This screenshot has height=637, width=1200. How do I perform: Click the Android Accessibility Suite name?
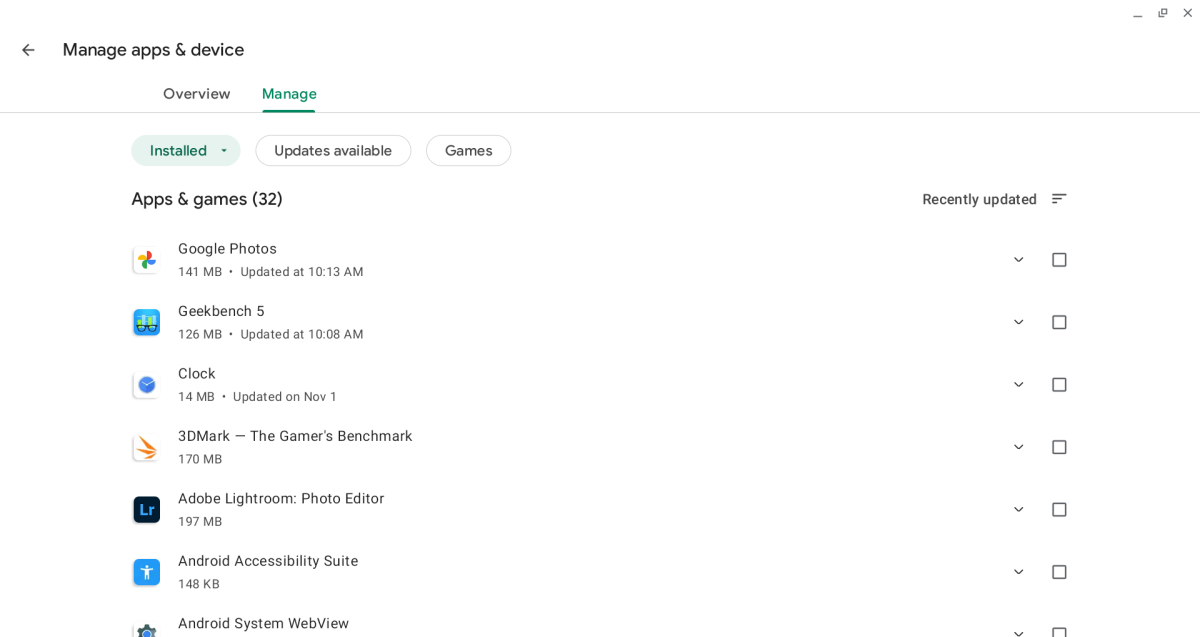(268, 561)
